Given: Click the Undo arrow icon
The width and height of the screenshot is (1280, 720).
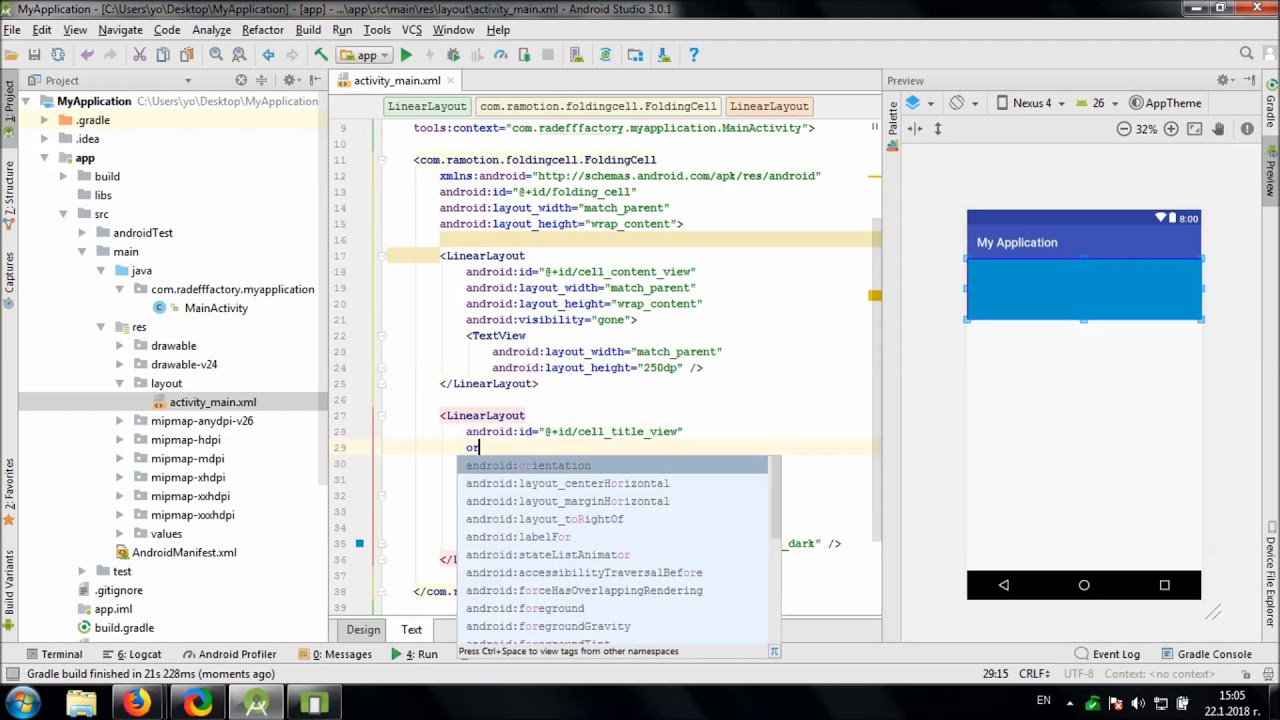Looking at the screenshot, I should coord(87,55).
